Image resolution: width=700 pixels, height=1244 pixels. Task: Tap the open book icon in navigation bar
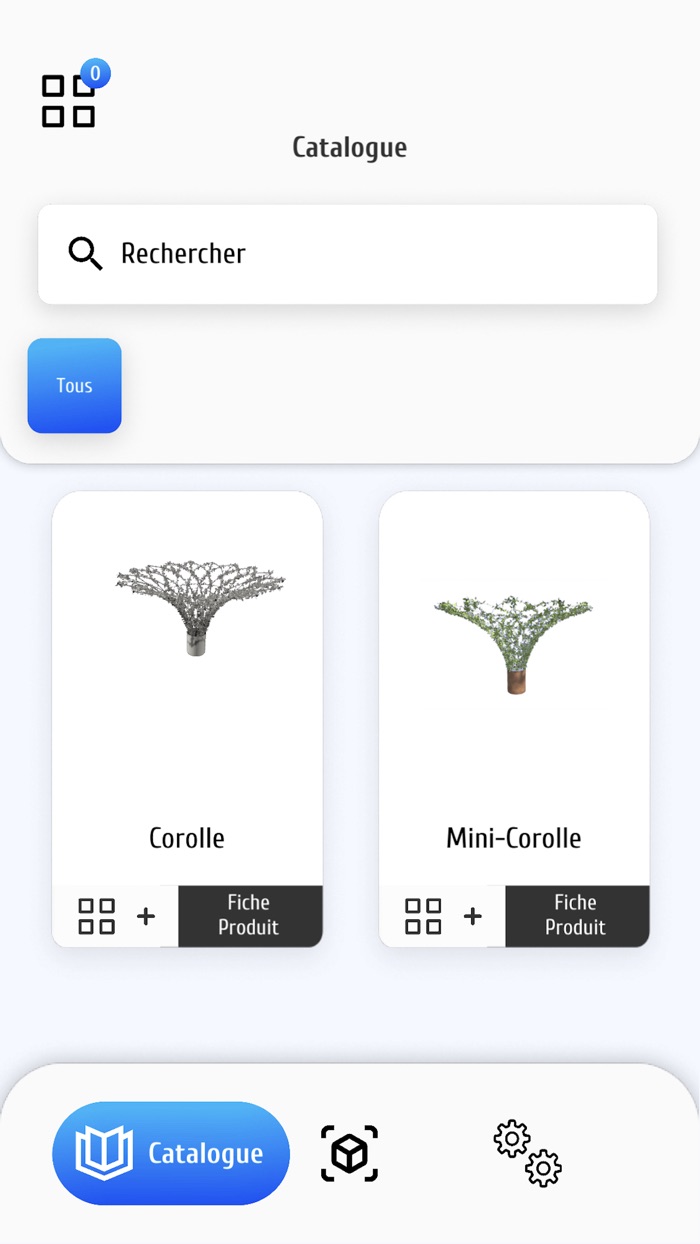coord(105,1153)
